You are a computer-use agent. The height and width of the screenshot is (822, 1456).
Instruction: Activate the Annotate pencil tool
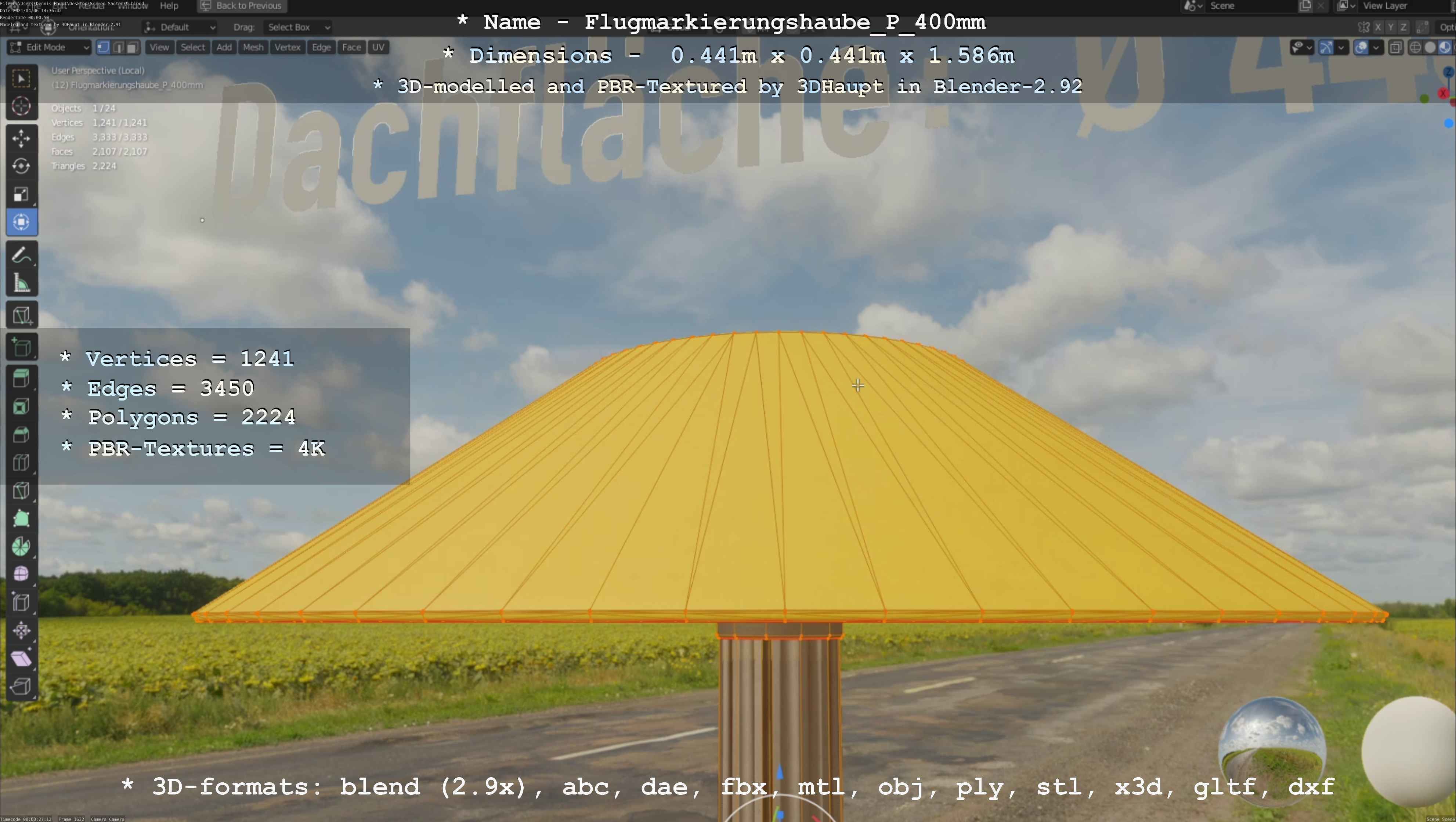coord(21,255)
